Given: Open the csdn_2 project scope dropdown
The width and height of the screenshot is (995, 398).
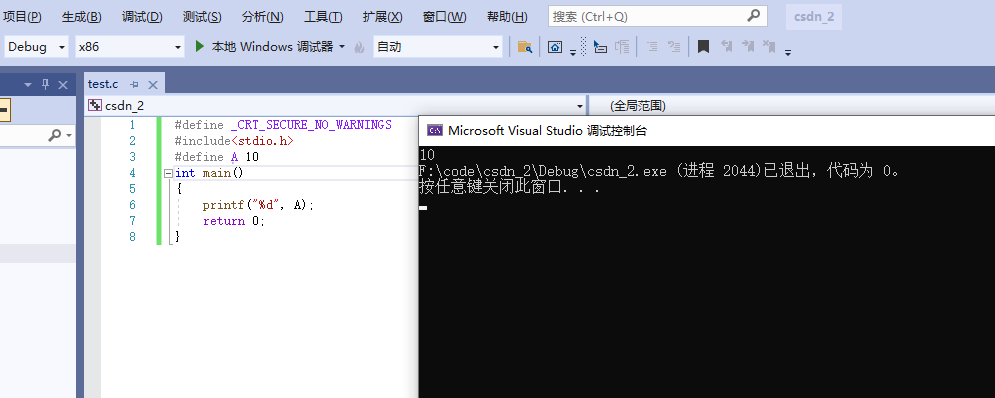Looking at the screenshot, I should point(335,106).
